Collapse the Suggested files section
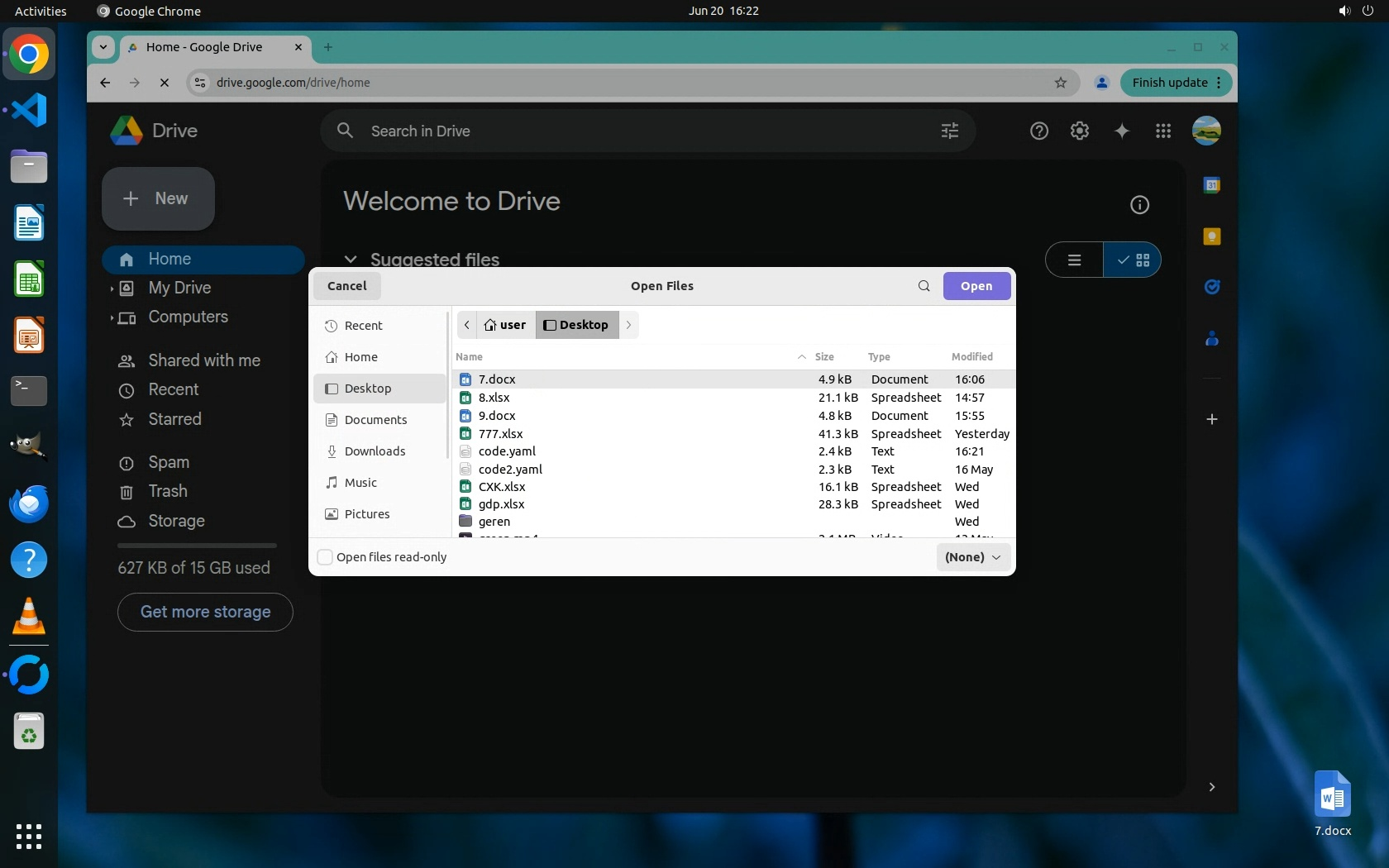Screen dimensions: 1389x868 pyautogui.click(x=351, y=260)
